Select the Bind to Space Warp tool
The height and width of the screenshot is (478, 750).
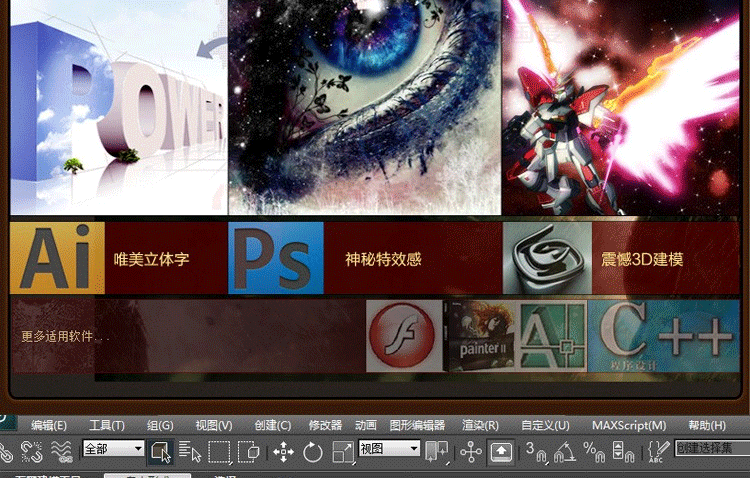coord(62,451)
